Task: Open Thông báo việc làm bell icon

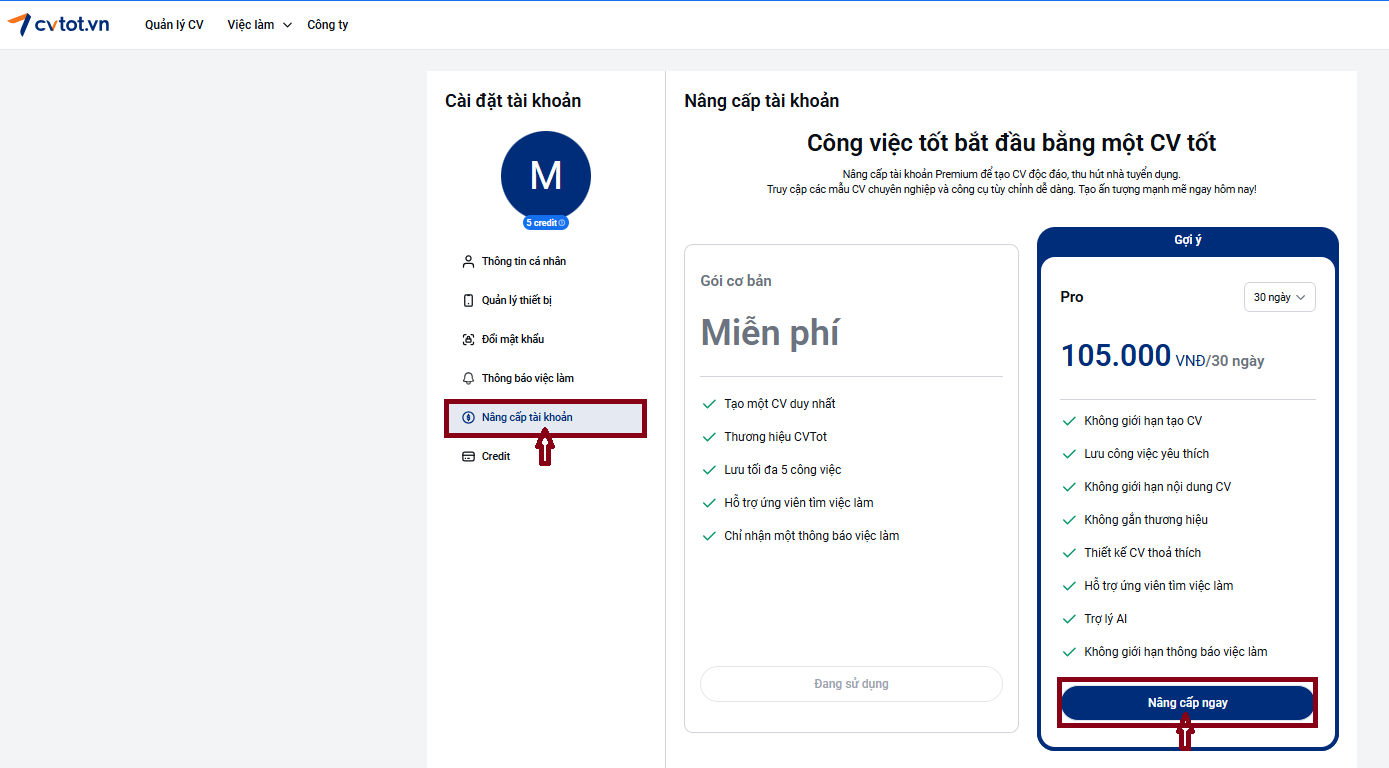Action: (468, 379)
